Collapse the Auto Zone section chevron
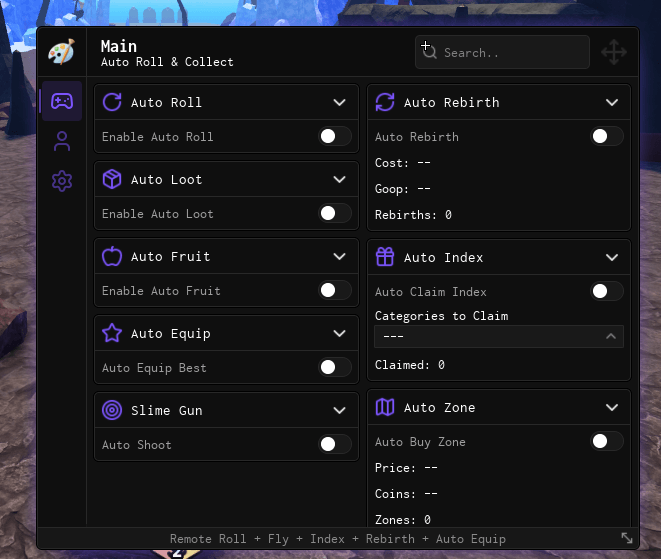 [x=612, y=408]
